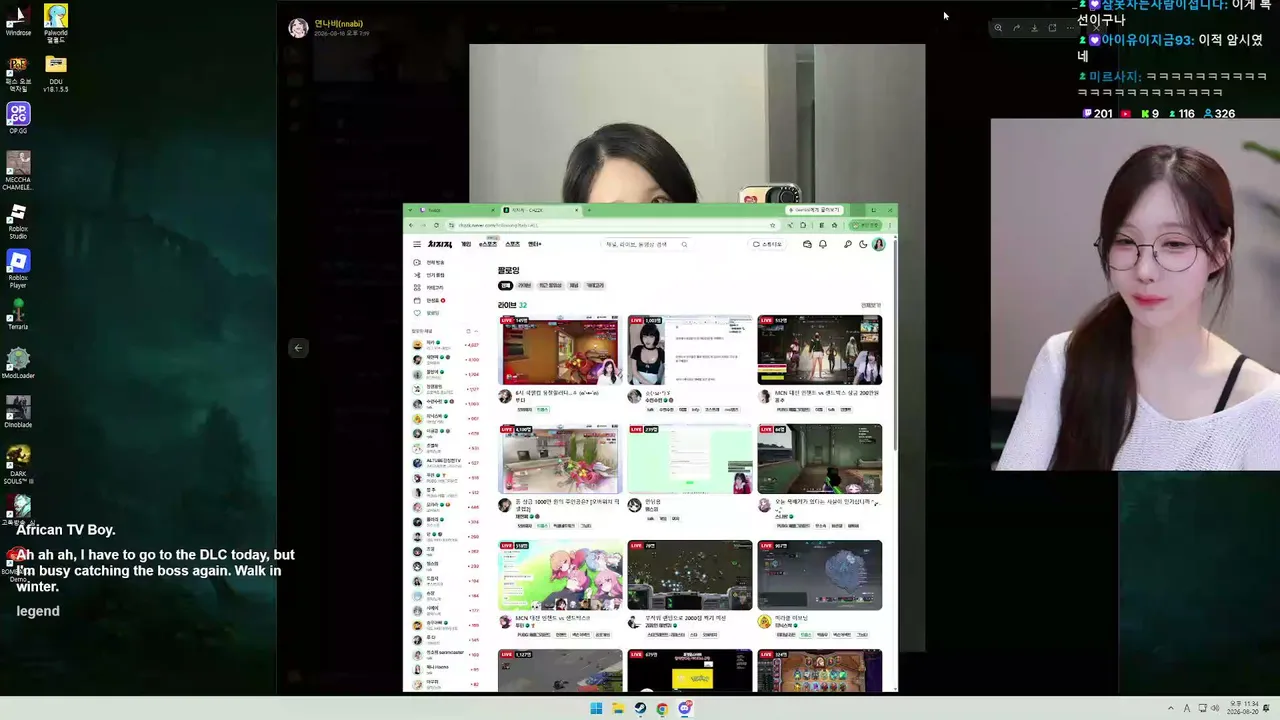The width and height of the screenshot is (1280, 720).
Task: Download the image using the viewer toolbar
Action: tap(1034, 28)
